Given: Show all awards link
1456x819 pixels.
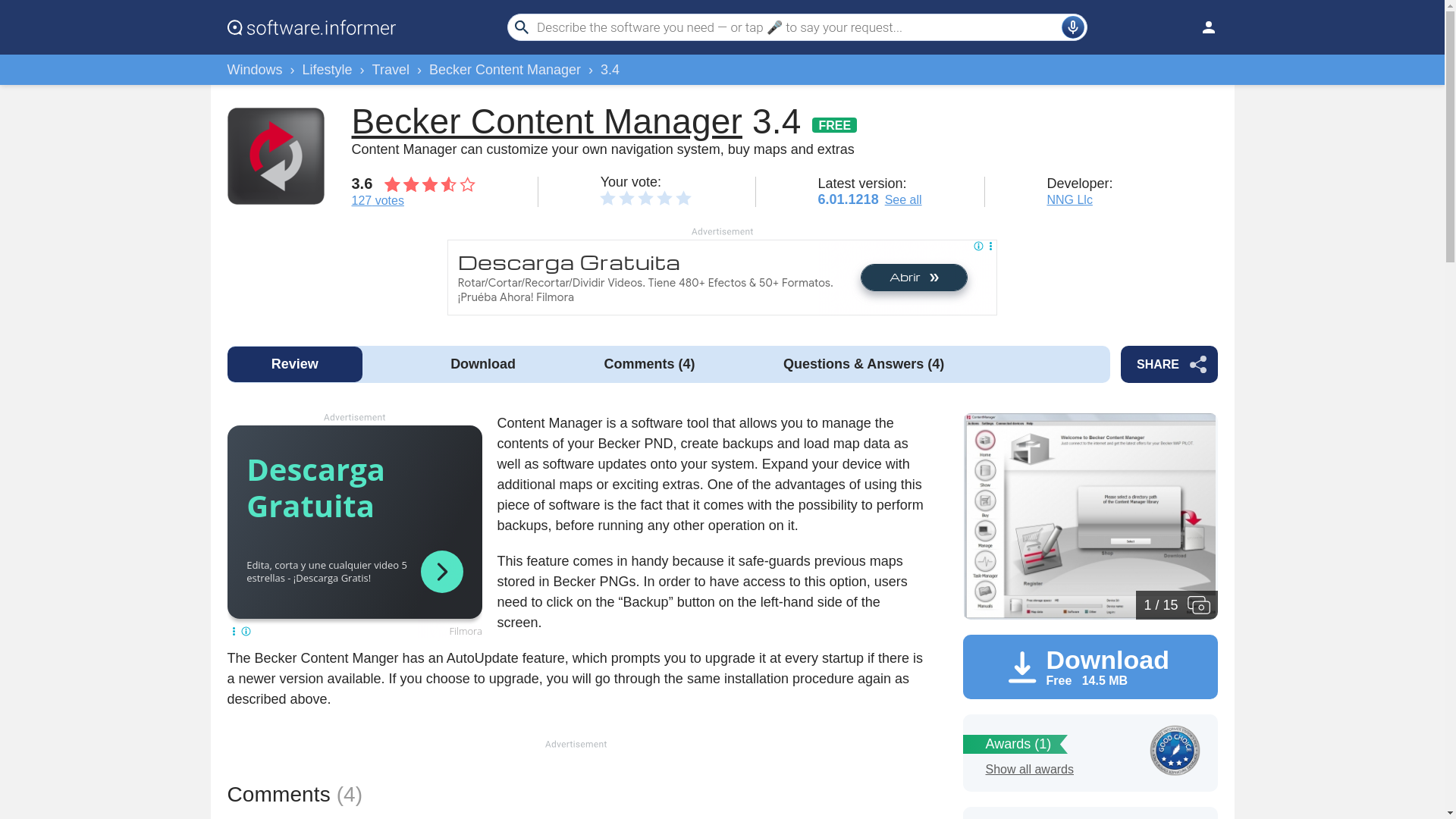Looking at the screenshot, I should [x=1029, y=770].
